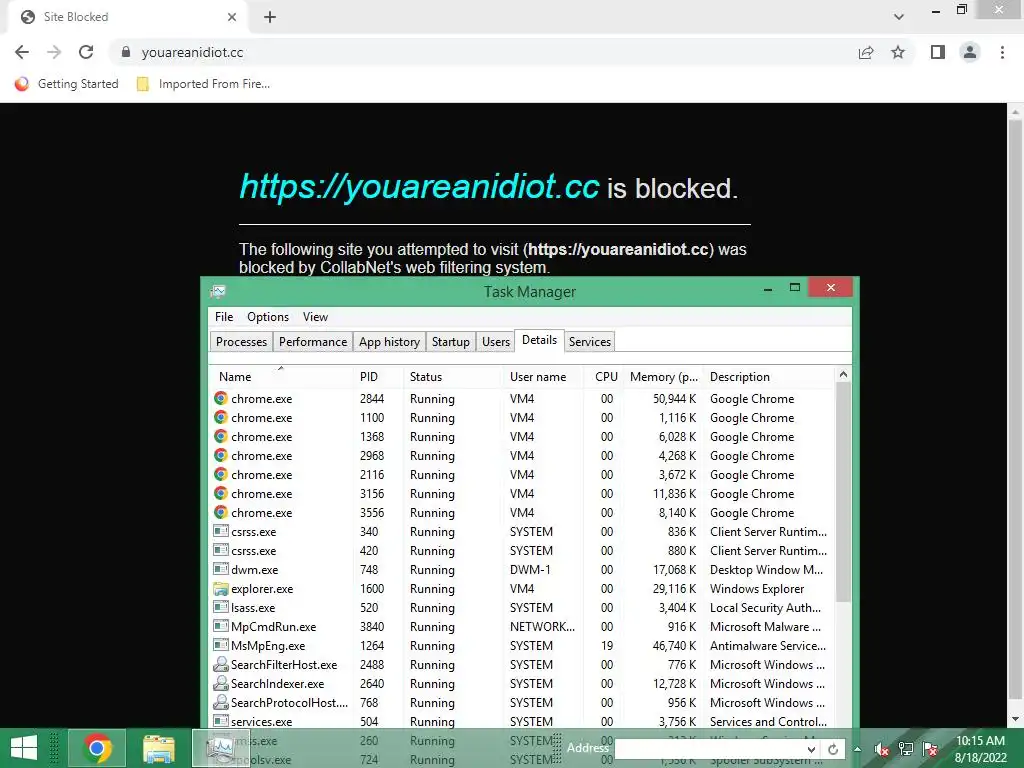Close the Site Blocked tab
This screenshot has width=1024, height=768.
[232, 17]
